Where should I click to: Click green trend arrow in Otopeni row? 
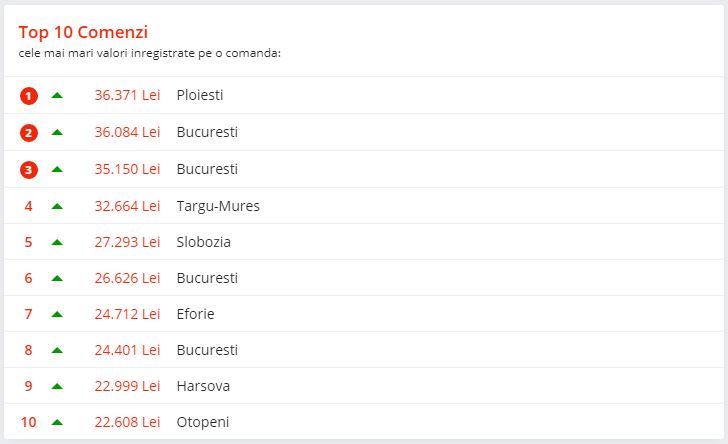pos(57,422)
